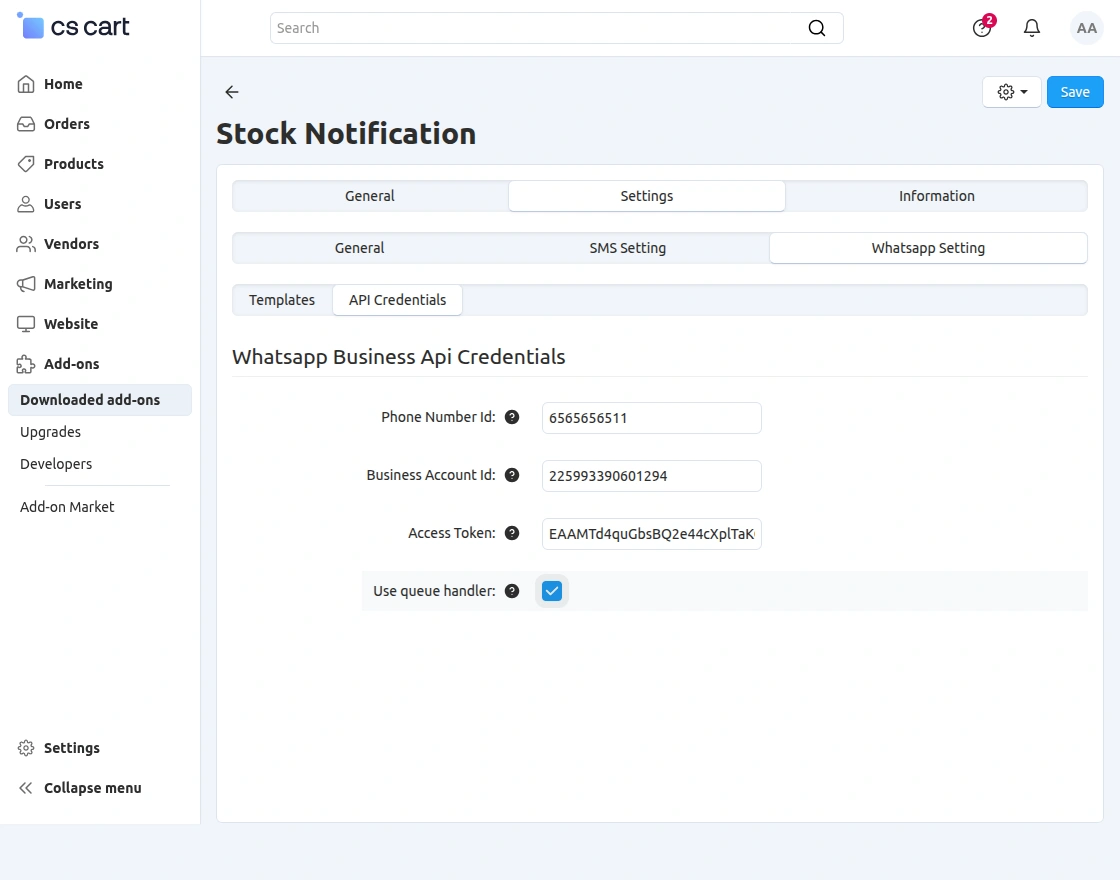Click the CS-Cart logo

pyautogui.click(x=72, y=27)
